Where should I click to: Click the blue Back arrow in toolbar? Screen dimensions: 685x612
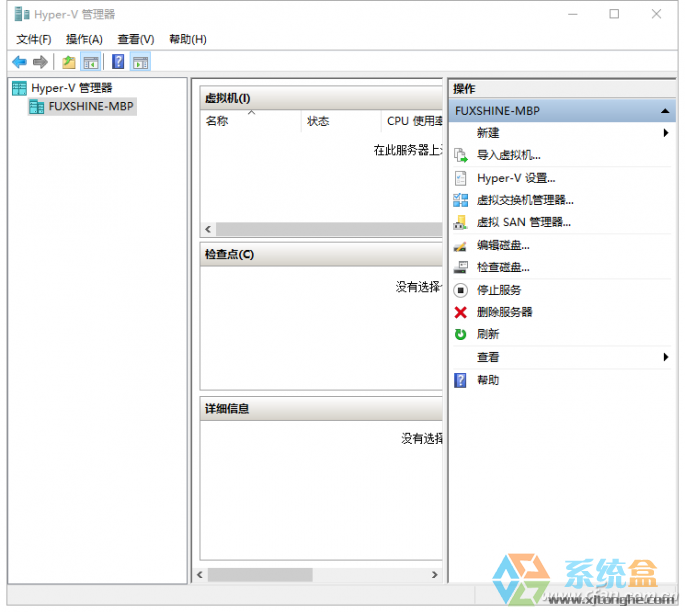20,62
